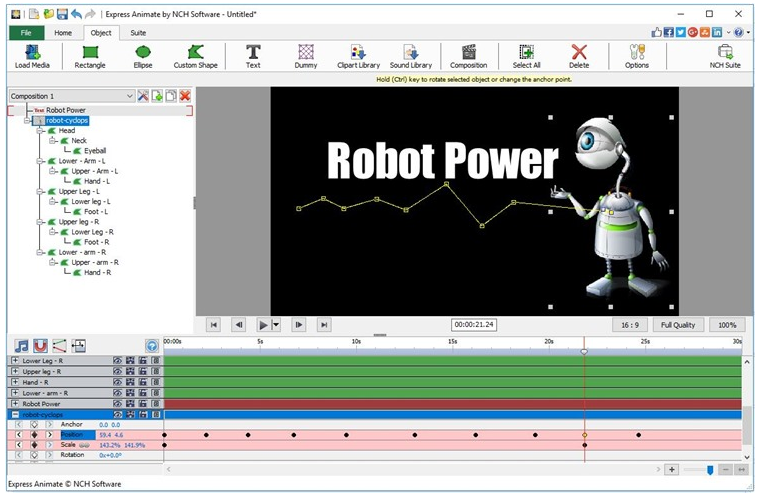Image resolution: width=767 pixels, height=504 pixels.
Task: Delete composition with the red X icon
Action: (185, 96)
